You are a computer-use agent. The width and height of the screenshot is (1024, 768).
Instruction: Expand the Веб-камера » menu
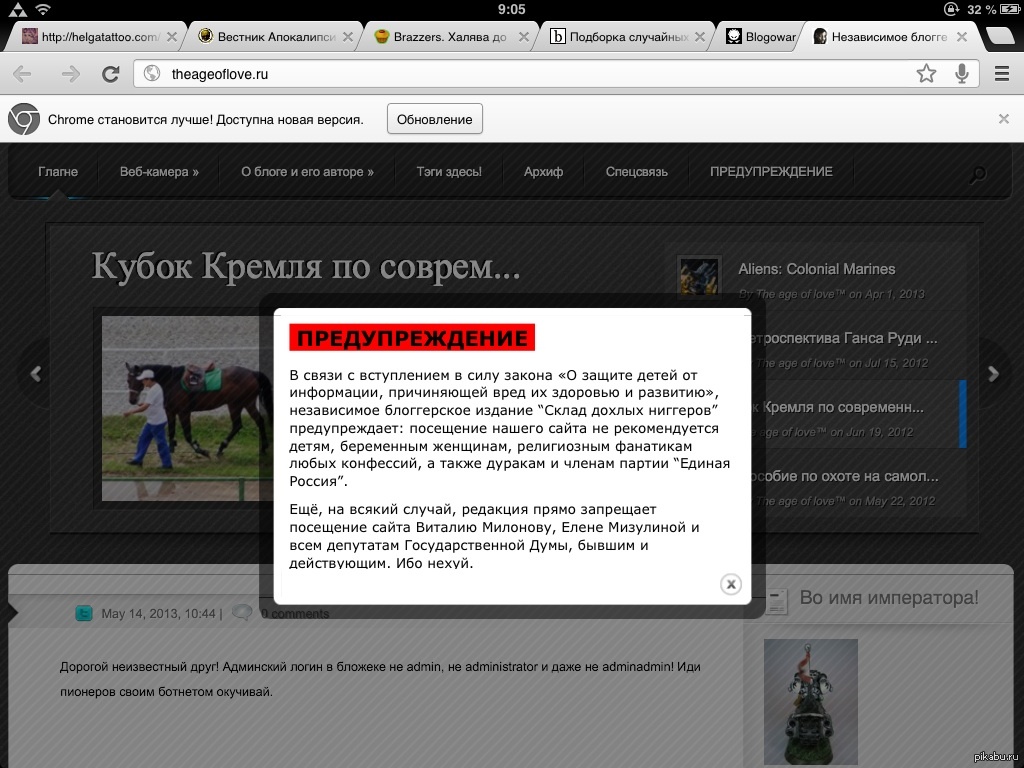(x=159, y=172)
